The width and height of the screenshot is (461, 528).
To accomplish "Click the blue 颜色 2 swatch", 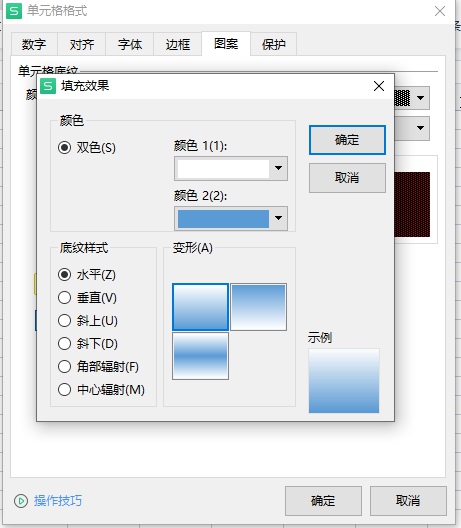I will 223,219.
